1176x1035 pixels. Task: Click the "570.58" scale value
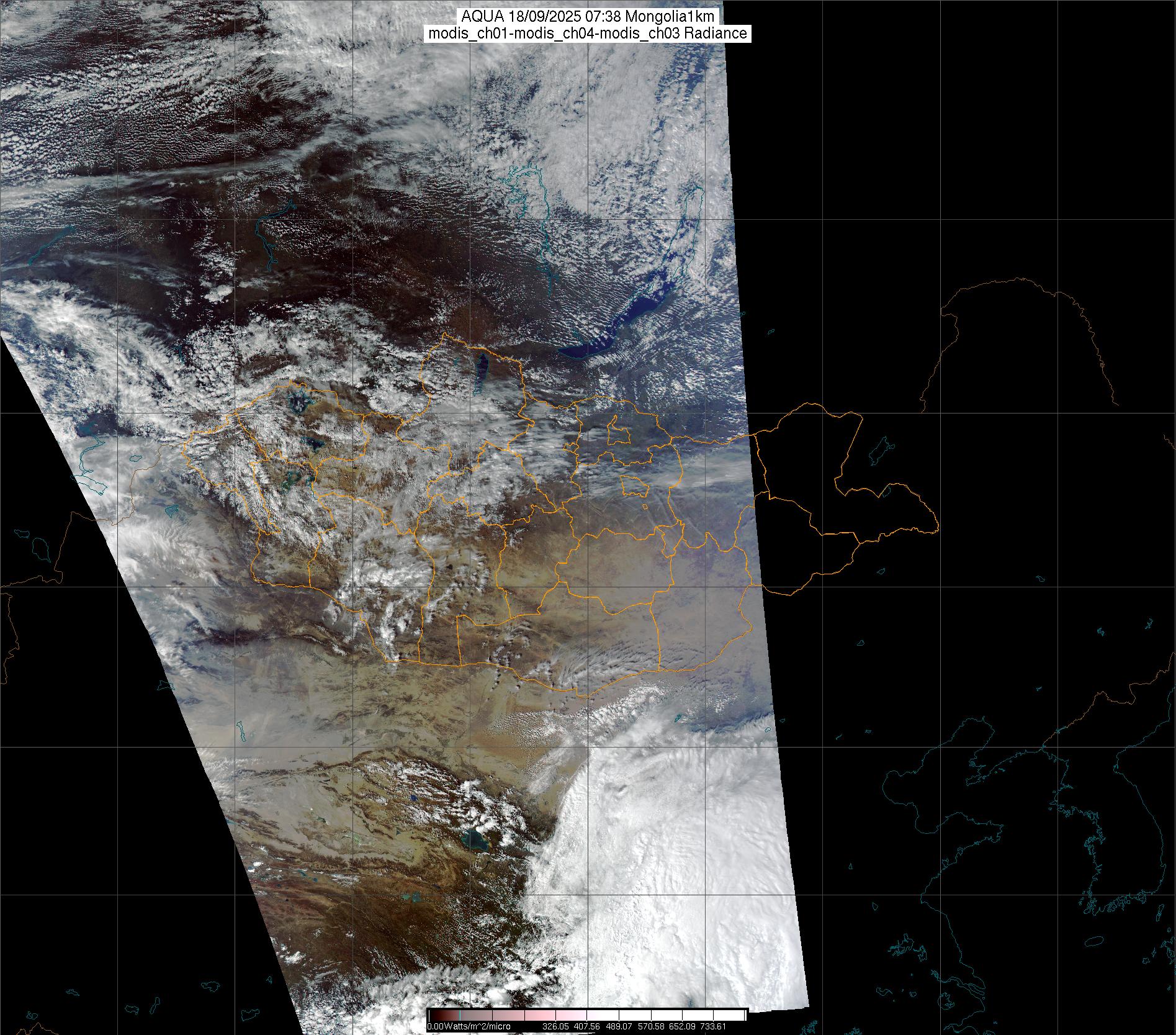650,1026
